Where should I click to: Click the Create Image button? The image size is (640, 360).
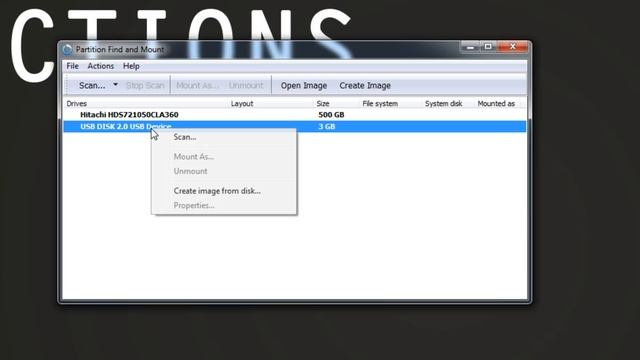pos(365,86)
